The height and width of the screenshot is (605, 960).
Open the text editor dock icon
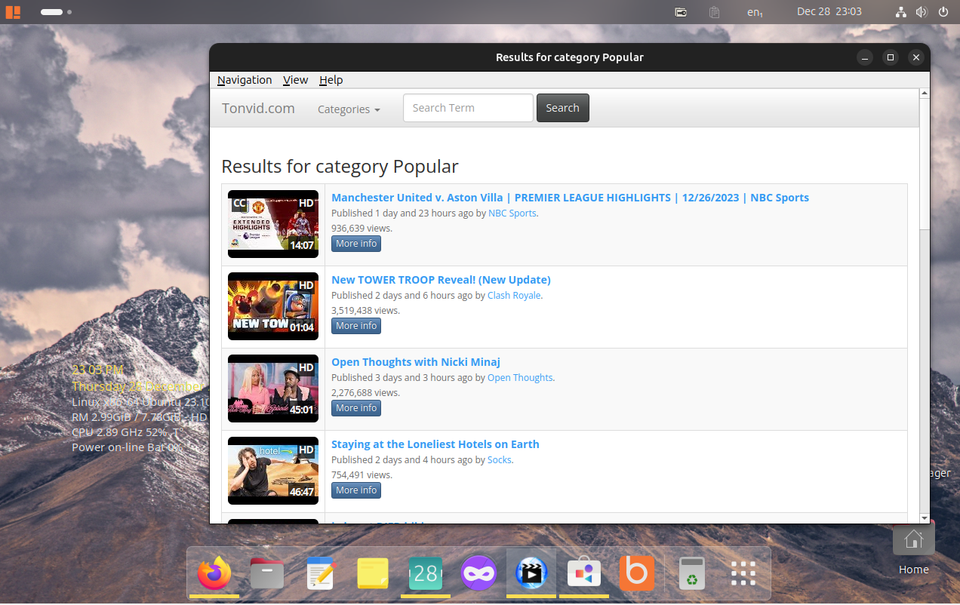point(320,573)
